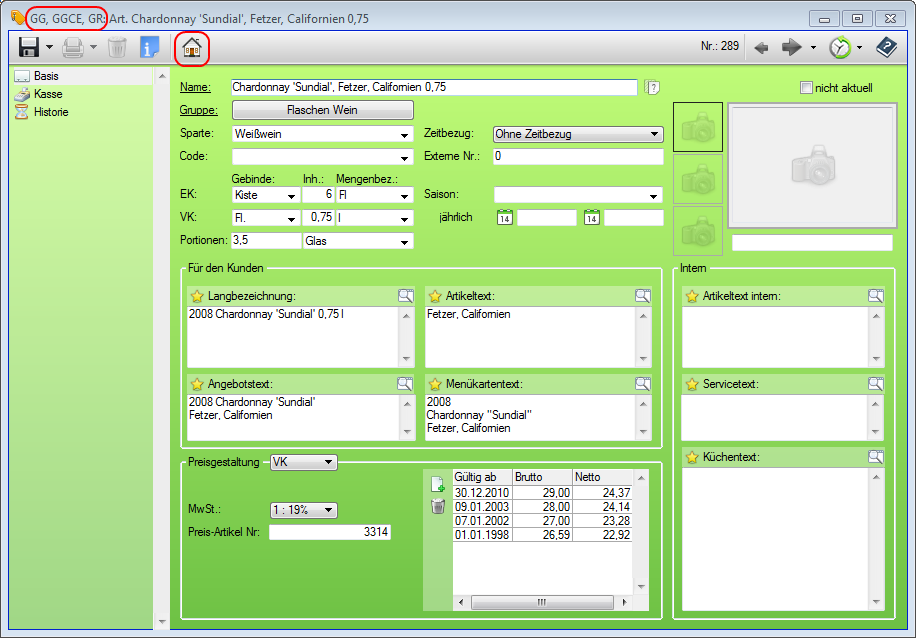Image resolution: width=916 pixels, height=638 pixels.
Task: Click the save disk icon in toolbar
Action: [28, 47]
